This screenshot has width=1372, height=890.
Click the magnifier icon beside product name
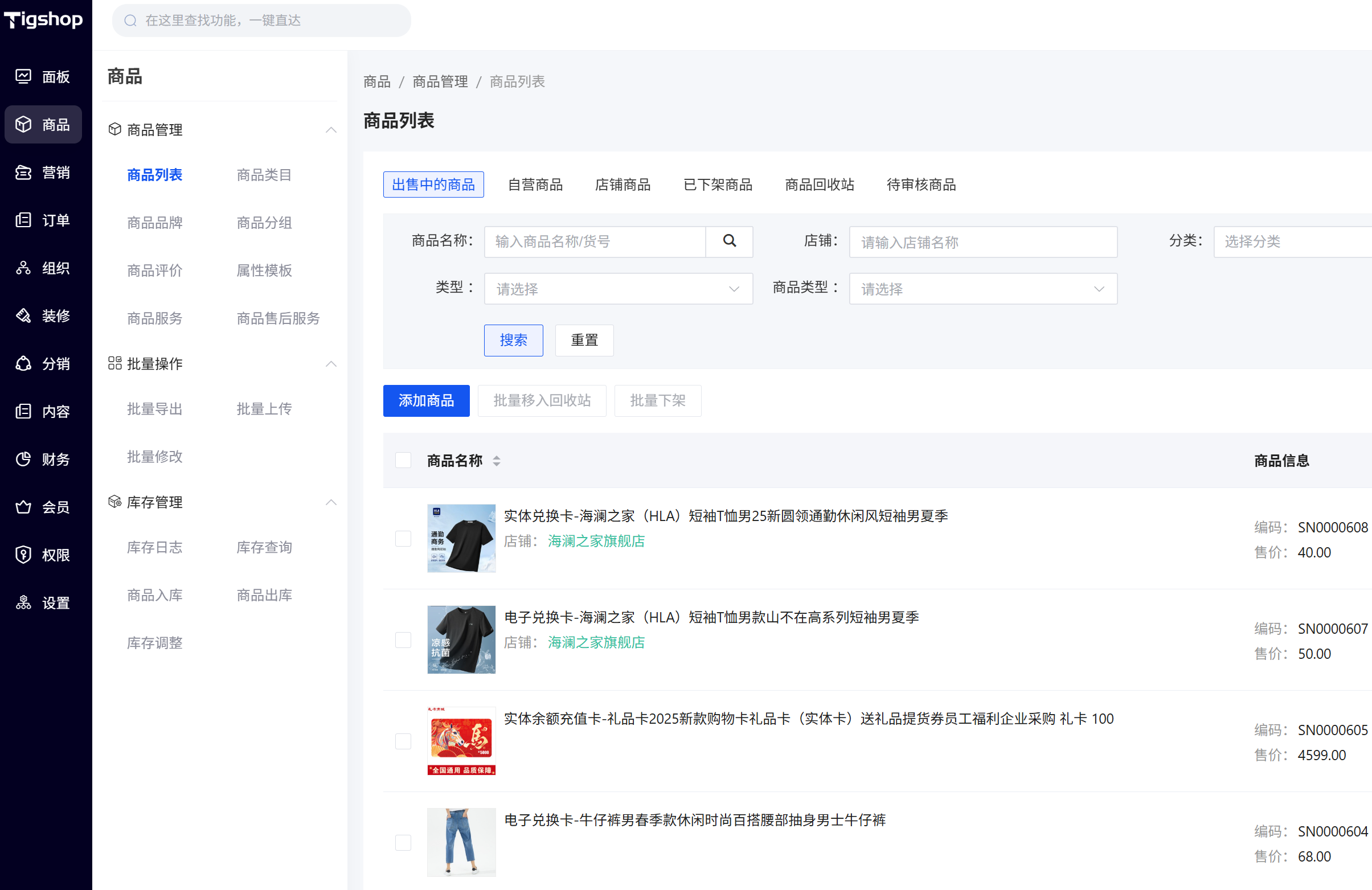click(x=729, y=241)
